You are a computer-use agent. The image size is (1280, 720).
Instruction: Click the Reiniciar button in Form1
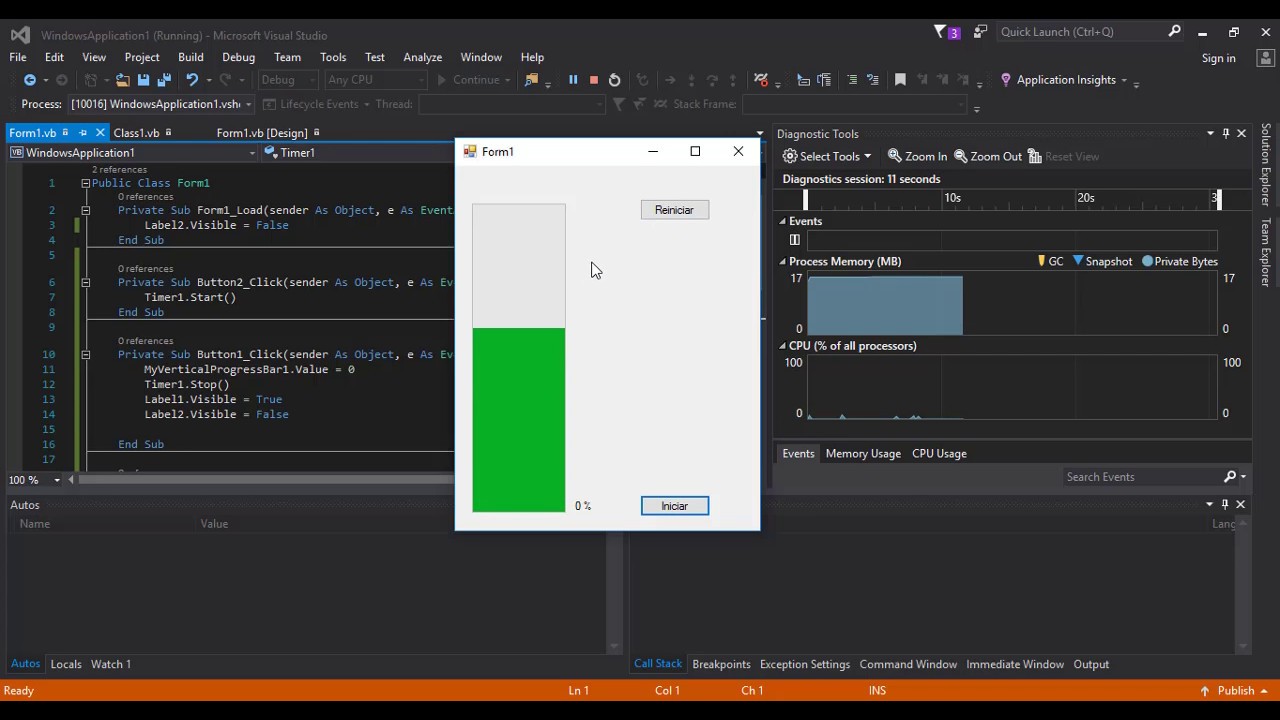675,210
